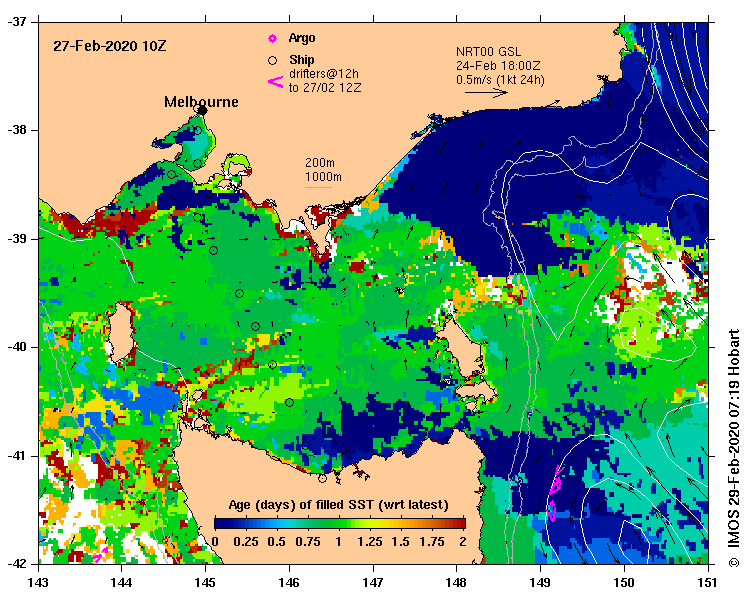Click the '24-Feb 18:00Z' timestamp
Screen dimensions: 749x600
click(498, 65)
